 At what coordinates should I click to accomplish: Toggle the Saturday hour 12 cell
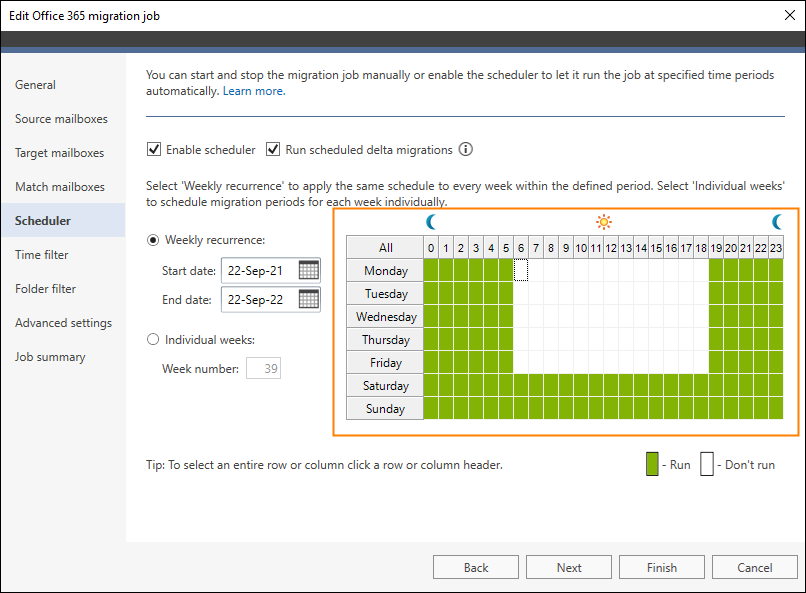[x=611, y=385]
